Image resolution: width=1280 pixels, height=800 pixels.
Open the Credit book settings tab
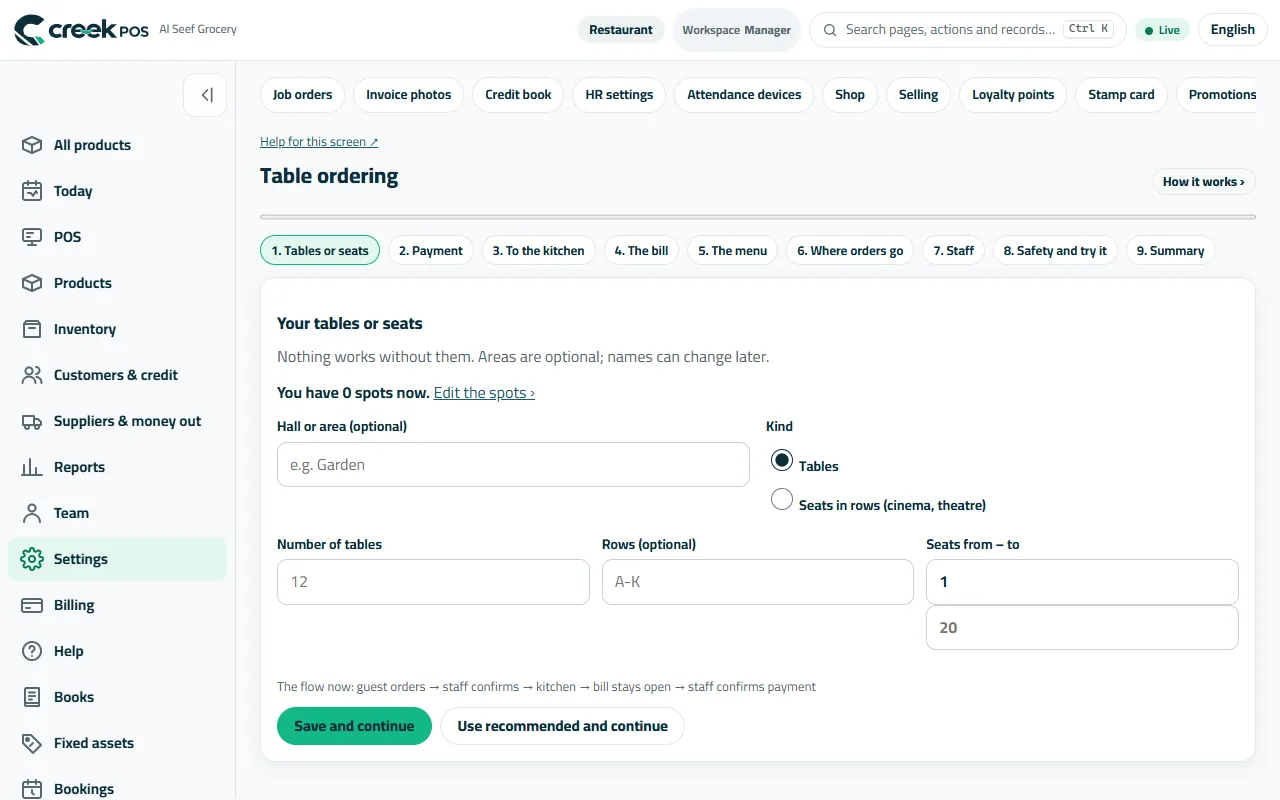tap(518, 95)
